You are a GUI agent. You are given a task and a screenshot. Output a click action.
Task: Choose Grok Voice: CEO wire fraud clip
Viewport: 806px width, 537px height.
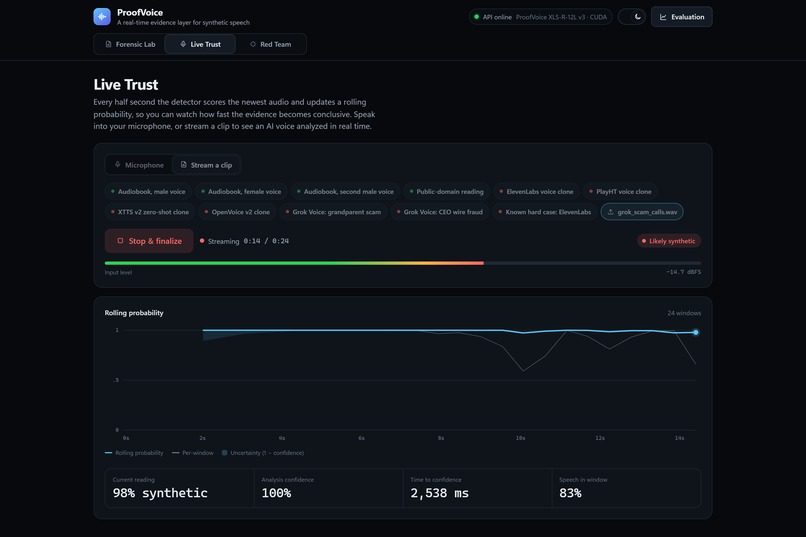(x=440, y=212)
